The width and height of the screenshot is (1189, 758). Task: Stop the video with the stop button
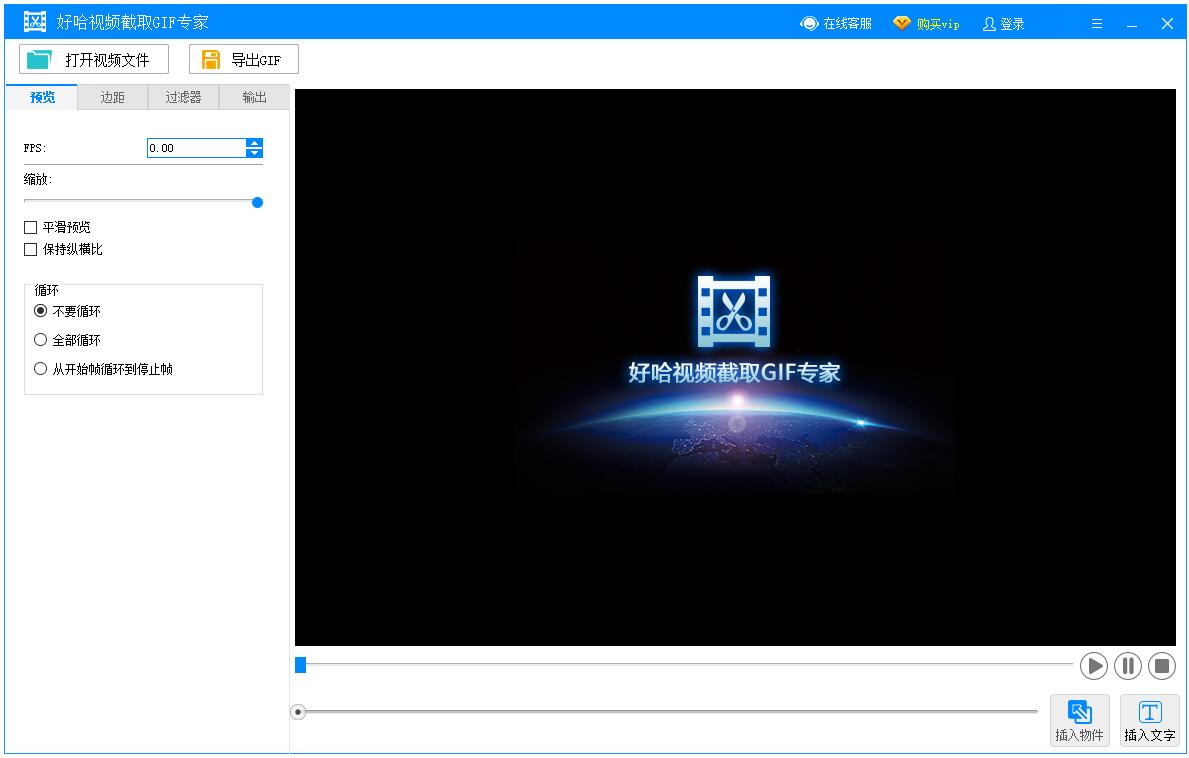pos(1161,666)
